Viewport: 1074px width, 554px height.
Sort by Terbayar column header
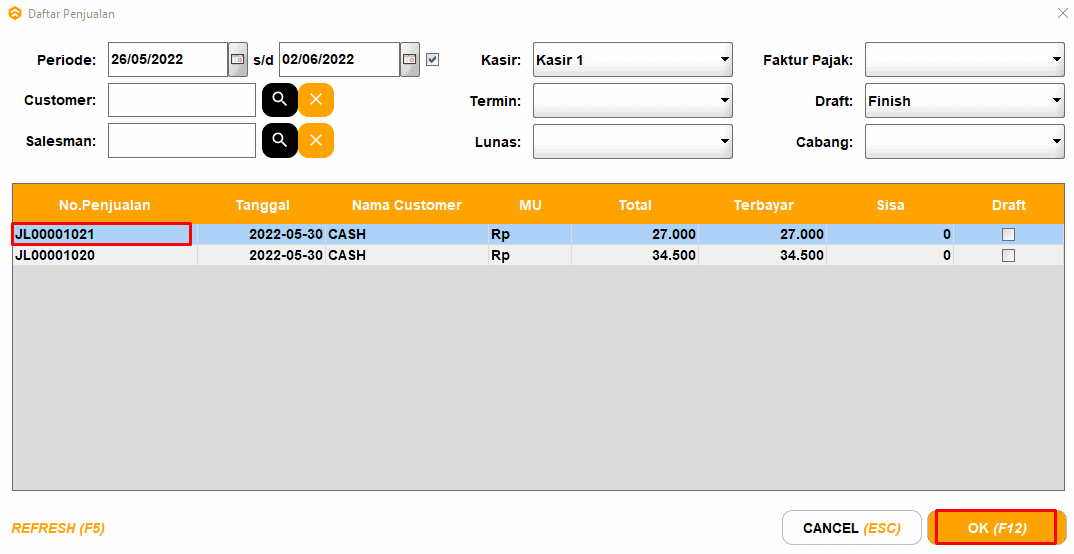point(763,205)
